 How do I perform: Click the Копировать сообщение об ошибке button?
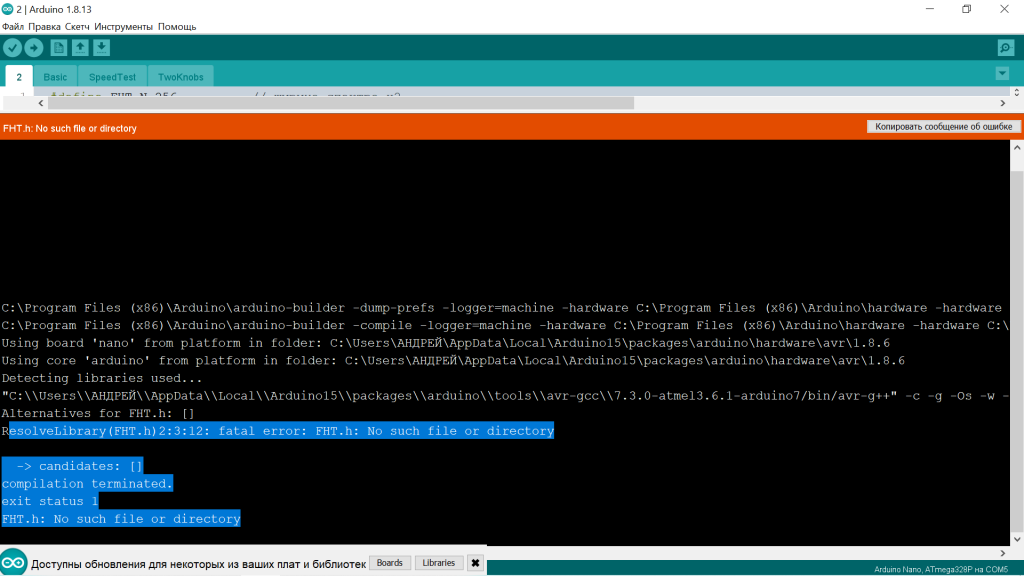pos(944,127)
